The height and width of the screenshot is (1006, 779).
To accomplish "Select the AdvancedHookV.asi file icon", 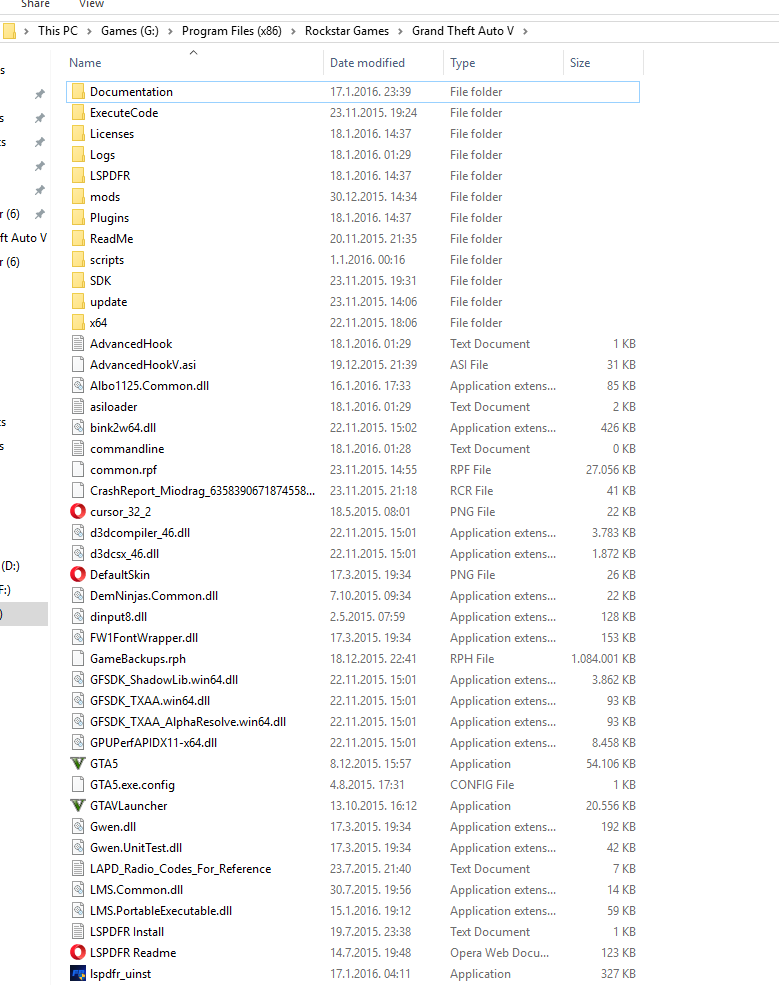I will point(78,365).
